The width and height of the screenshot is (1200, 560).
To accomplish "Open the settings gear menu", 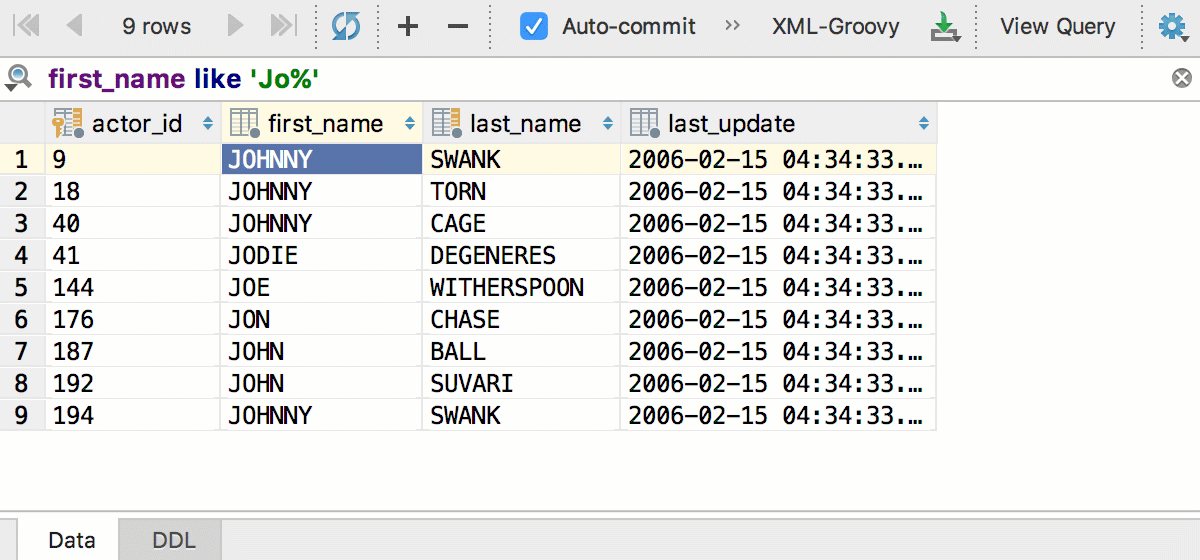I will [x=1172, y=27].
